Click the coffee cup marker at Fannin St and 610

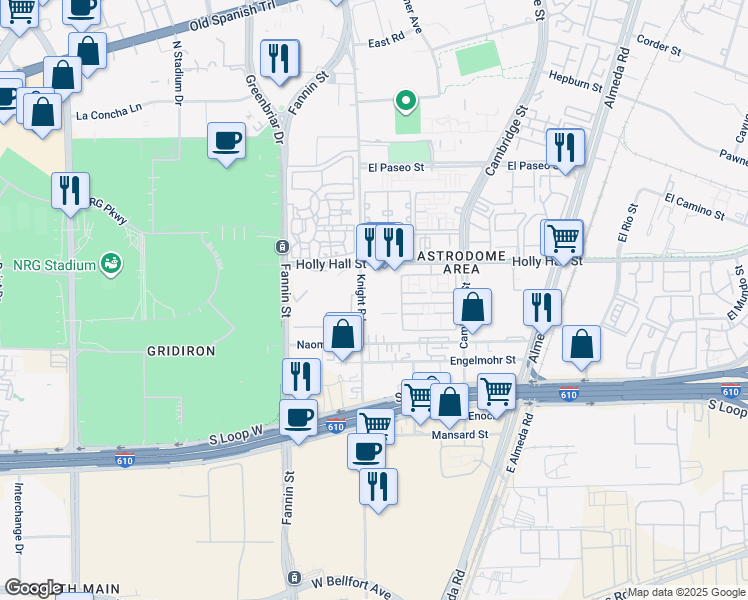(299, 422)
